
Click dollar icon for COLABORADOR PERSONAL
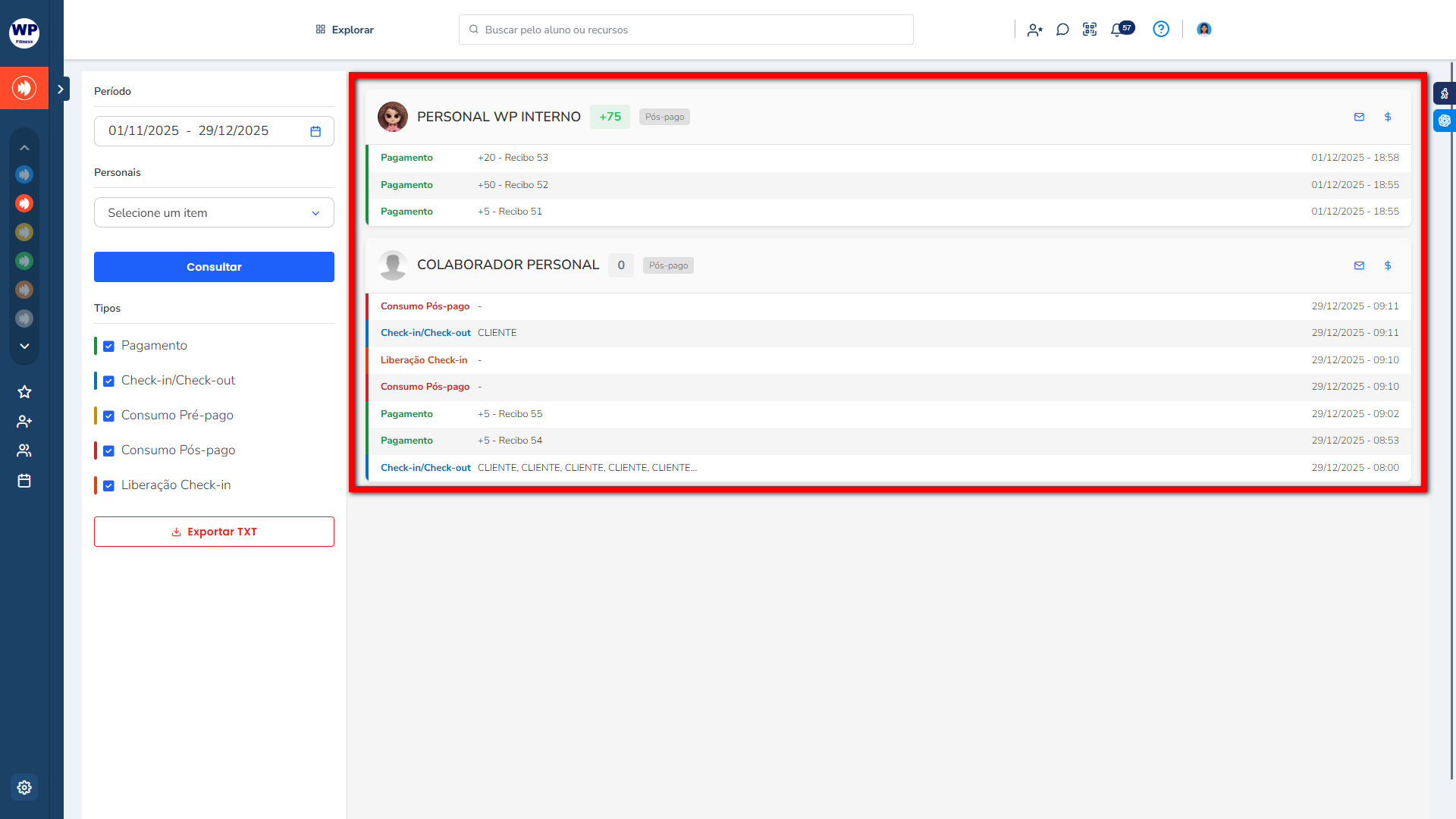pos(1388,265)
